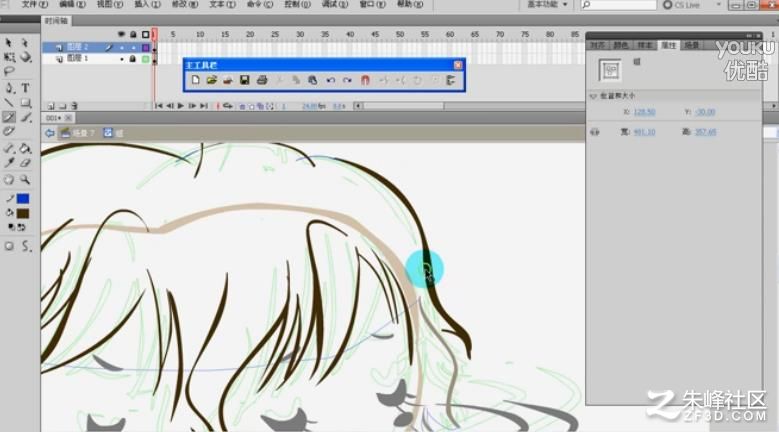The width and height of the screenshot is (779, 432).
Task: Switch to the 属性 panel tab
Action: (x=668, y=45)
